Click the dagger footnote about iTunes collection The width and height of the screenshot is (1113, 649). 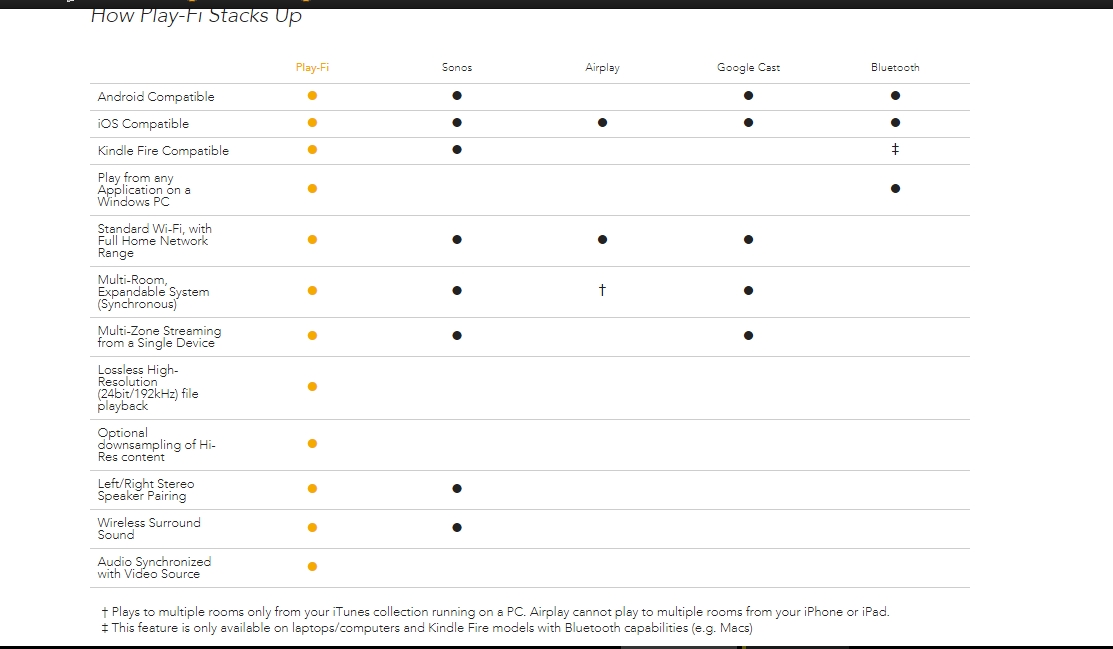[495, 612]
